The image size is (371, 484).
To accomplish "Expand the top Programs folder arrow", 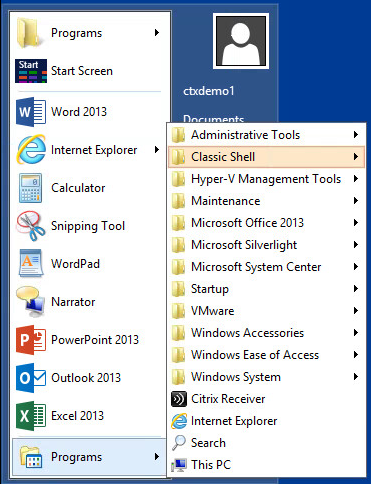I will coord(157,33).
